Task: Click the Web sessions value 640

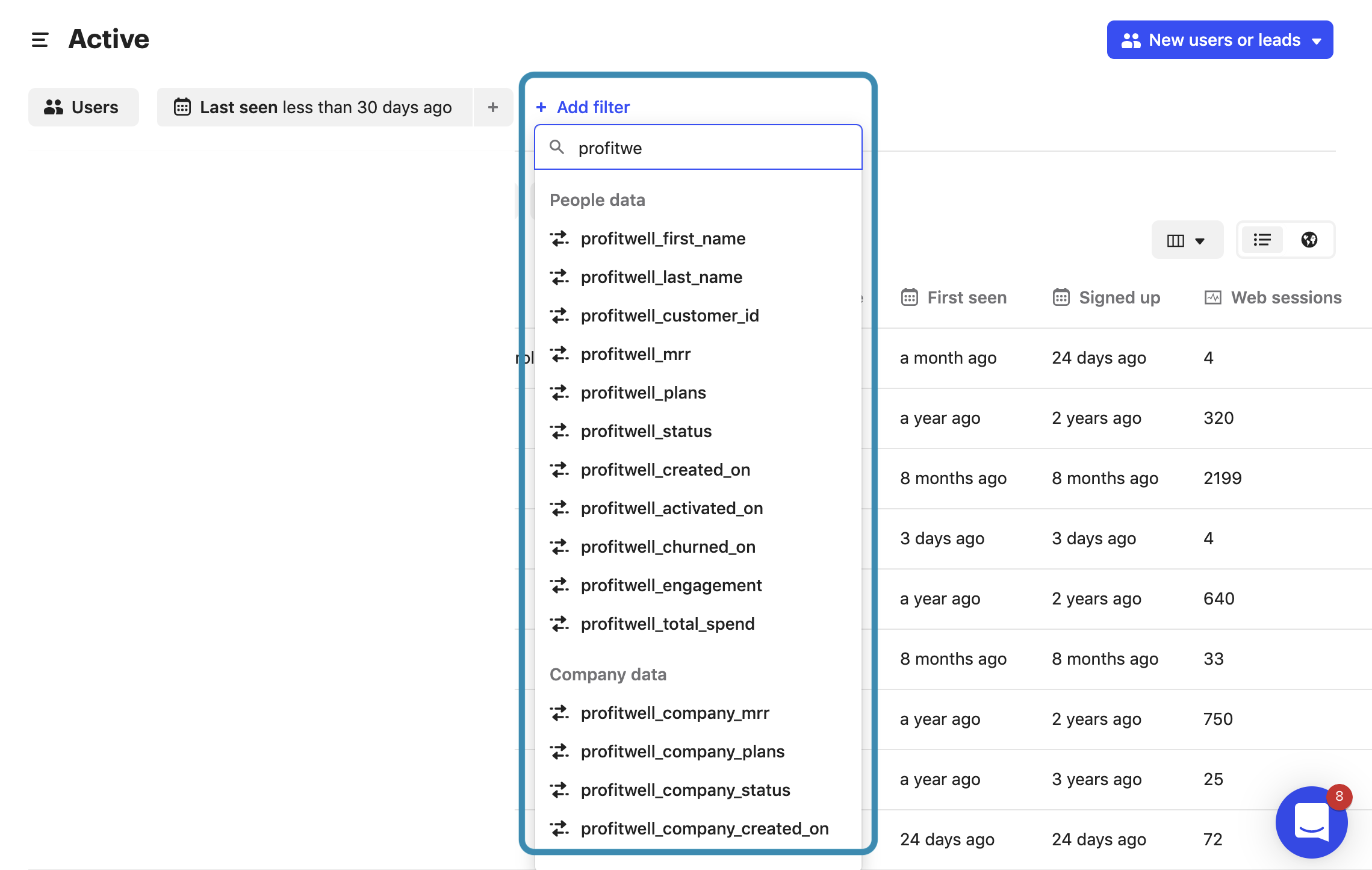Action: (x=1218, y=598)
